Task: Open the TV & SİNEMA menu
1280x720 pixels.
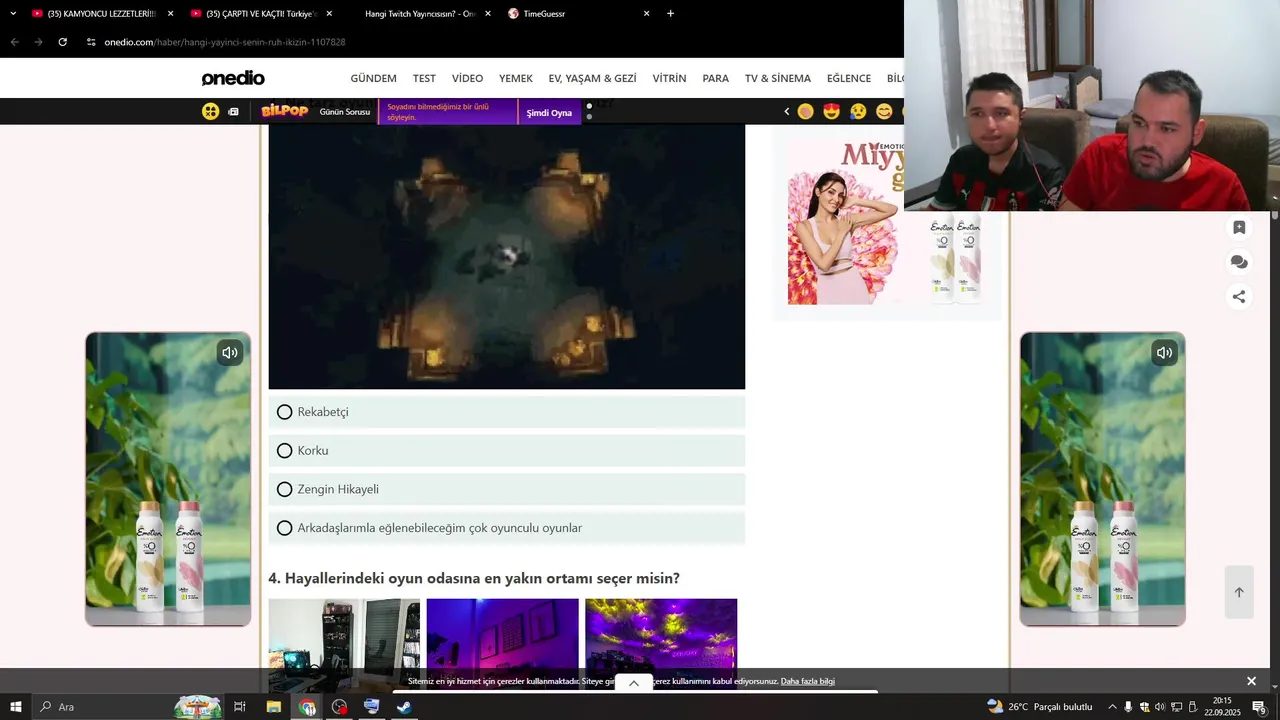Action: pos(778,78)
